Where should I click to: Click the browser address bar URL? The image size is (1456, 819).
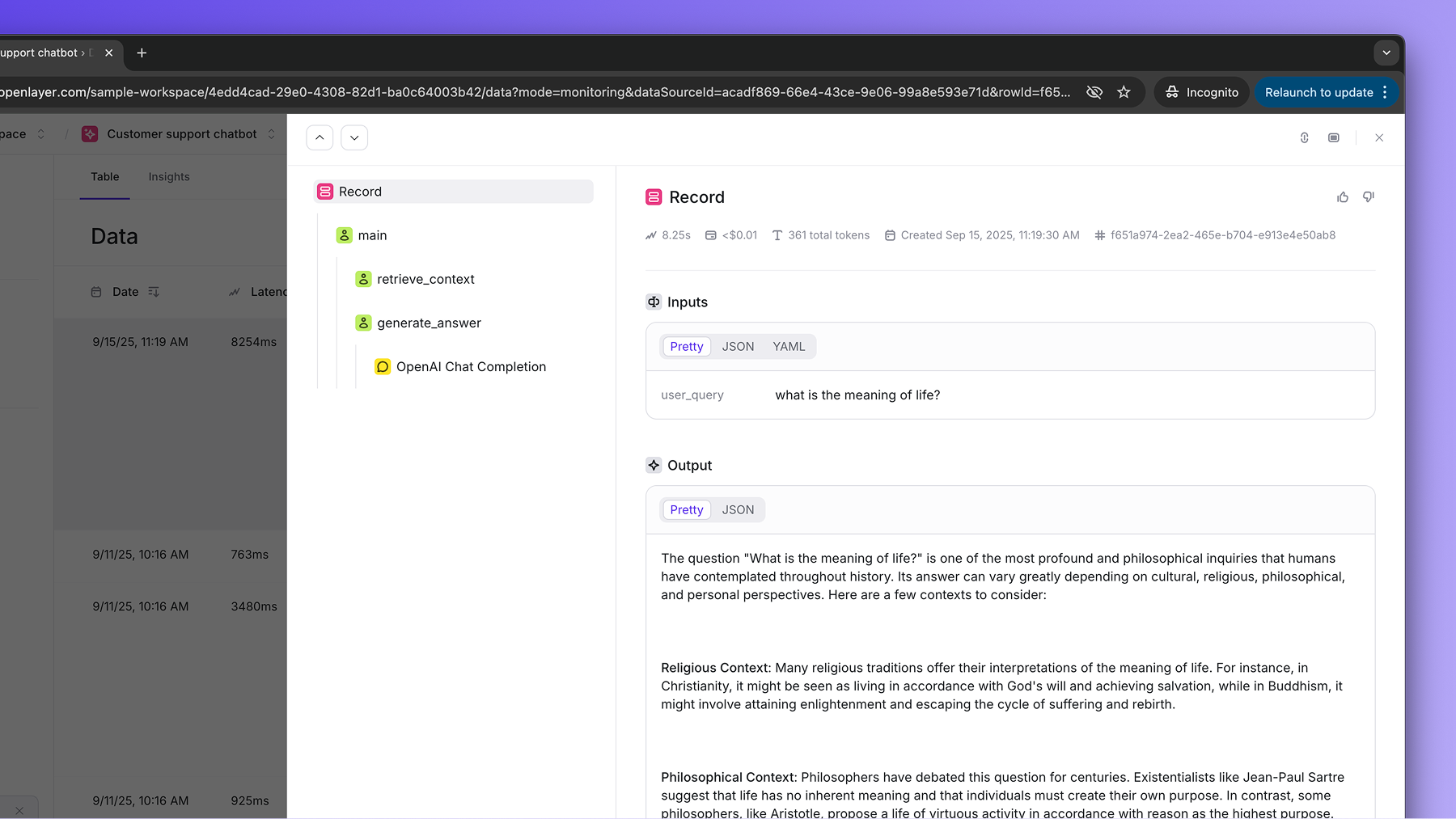click(x=535, y=92)
